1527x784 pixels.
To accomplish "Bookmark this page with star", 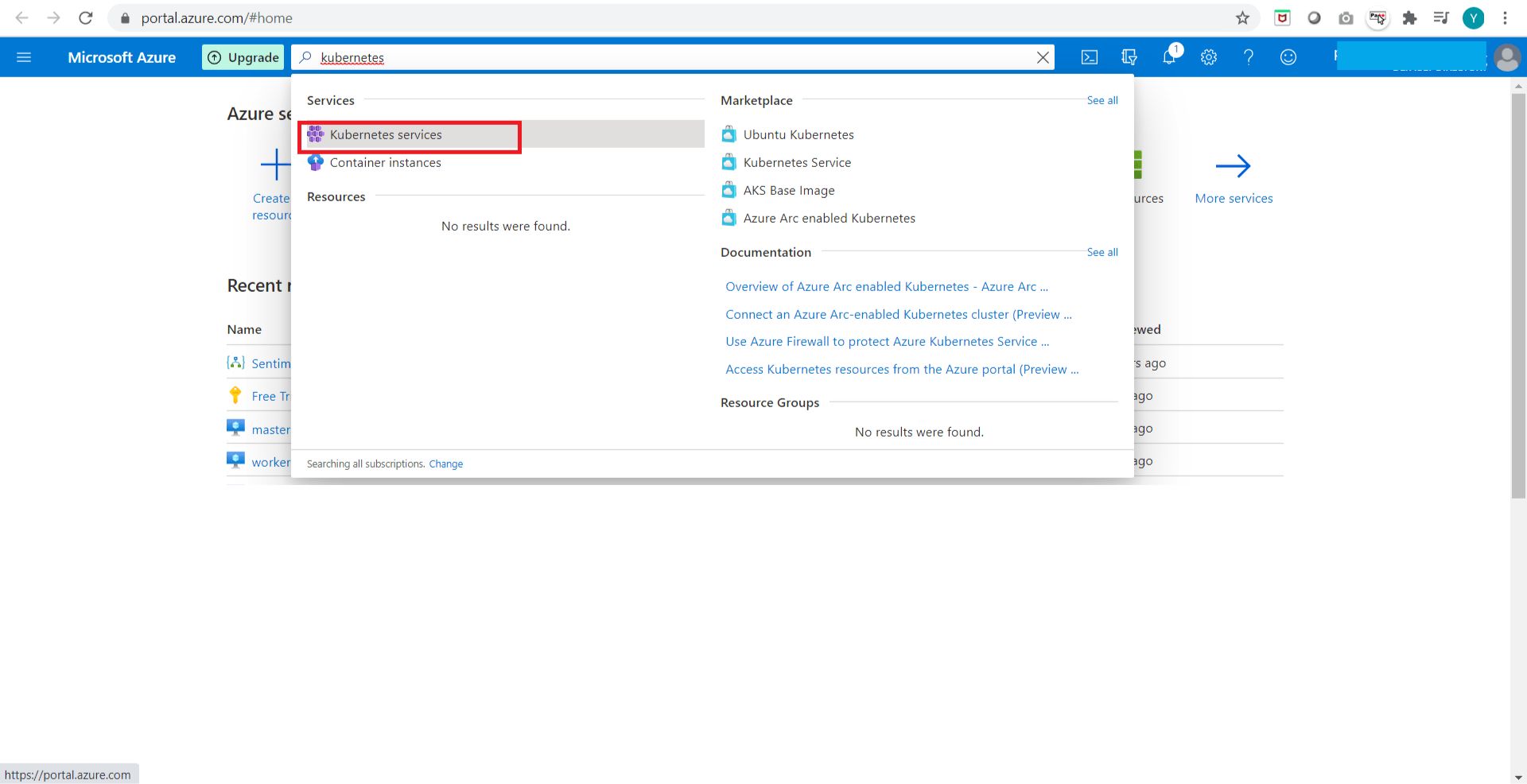I will (1242, 17).
